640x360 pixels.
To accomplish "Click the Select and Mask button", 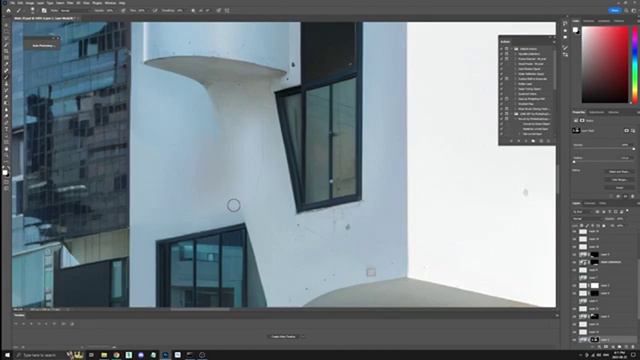I will [x=619, y=172].
